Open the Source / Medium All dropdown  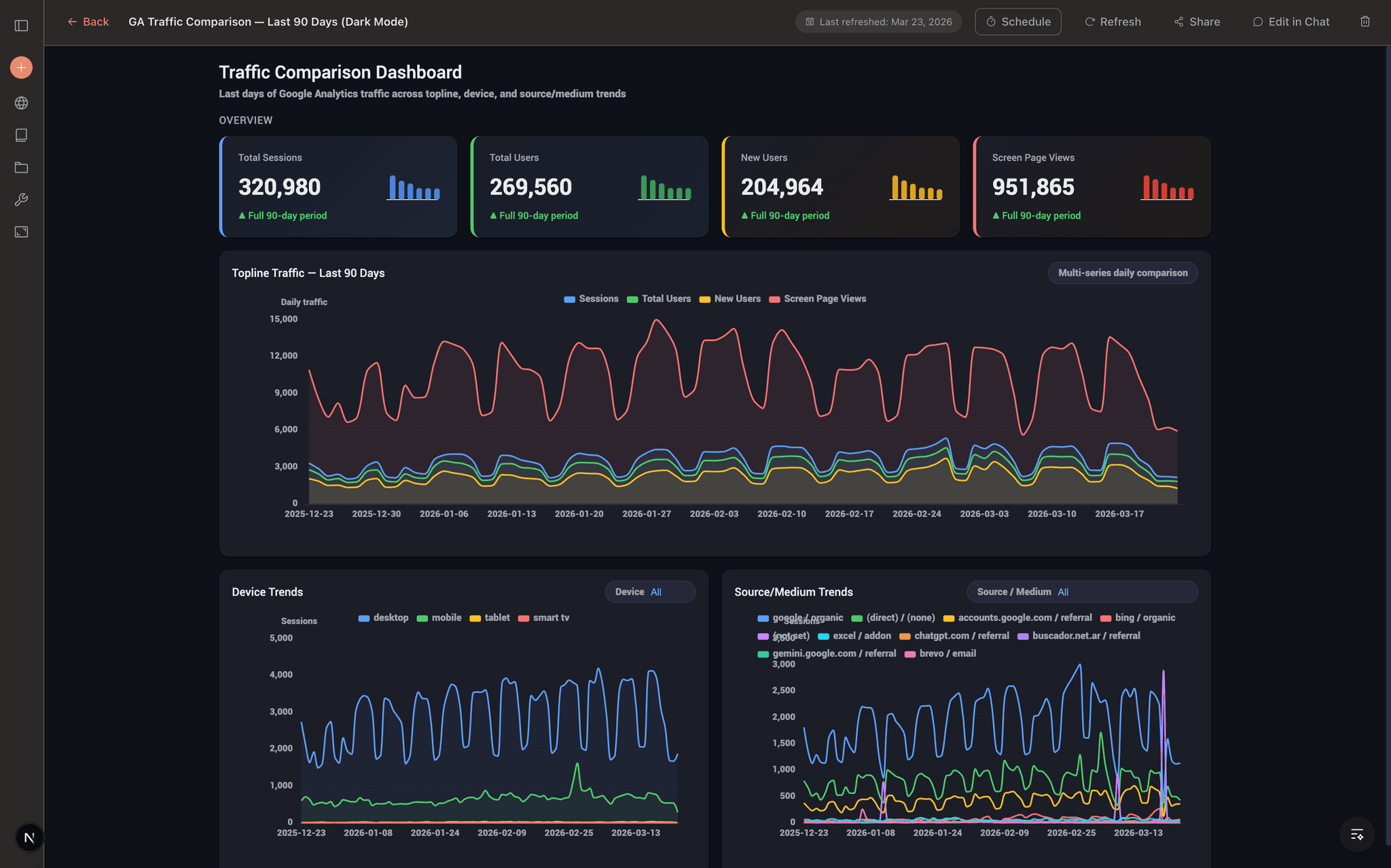point(1082,592)
